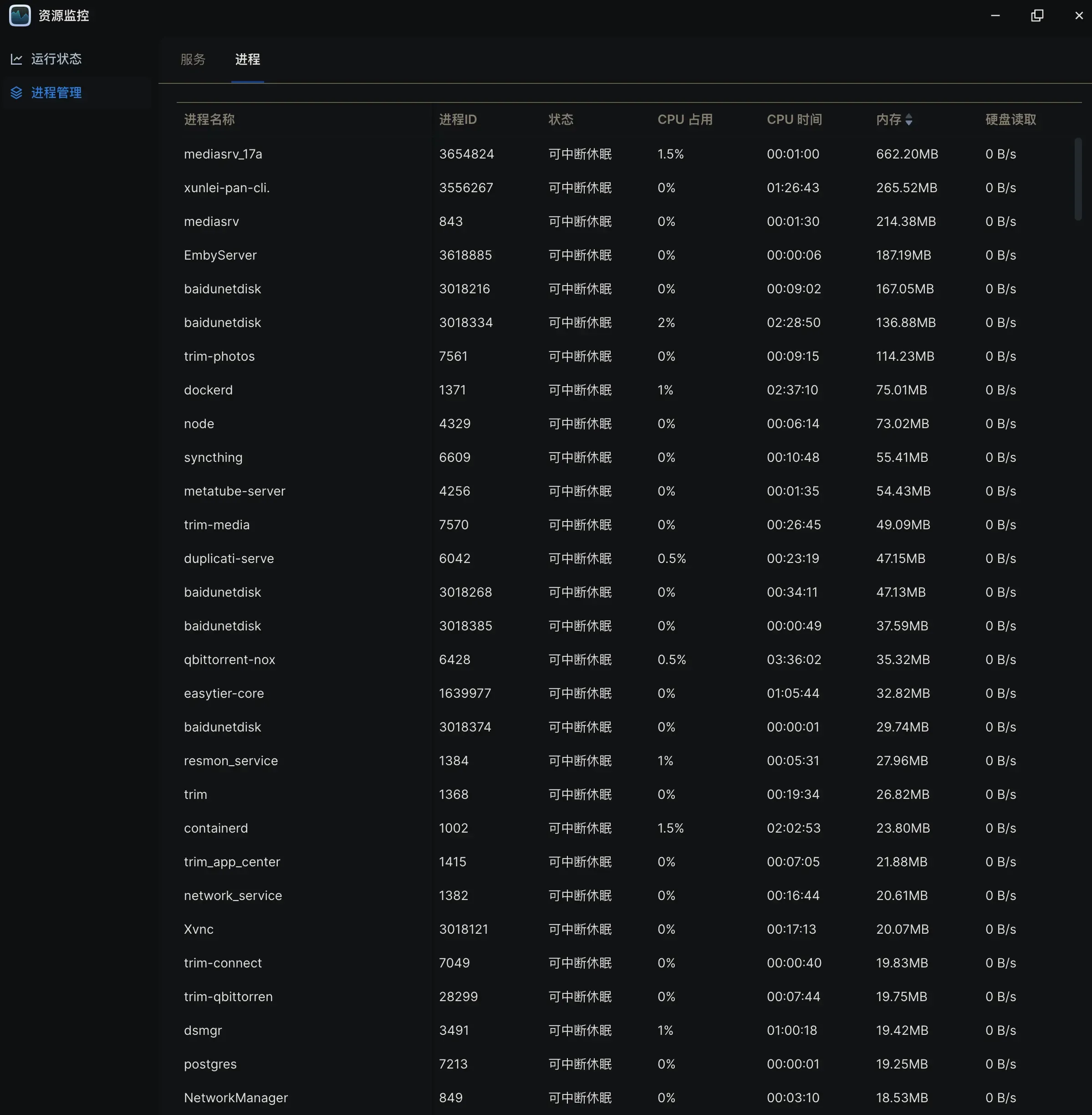Switch to the 进程 tab
The height and width of the screenshot is (1115, 1092).
click(x=248, y=59)
